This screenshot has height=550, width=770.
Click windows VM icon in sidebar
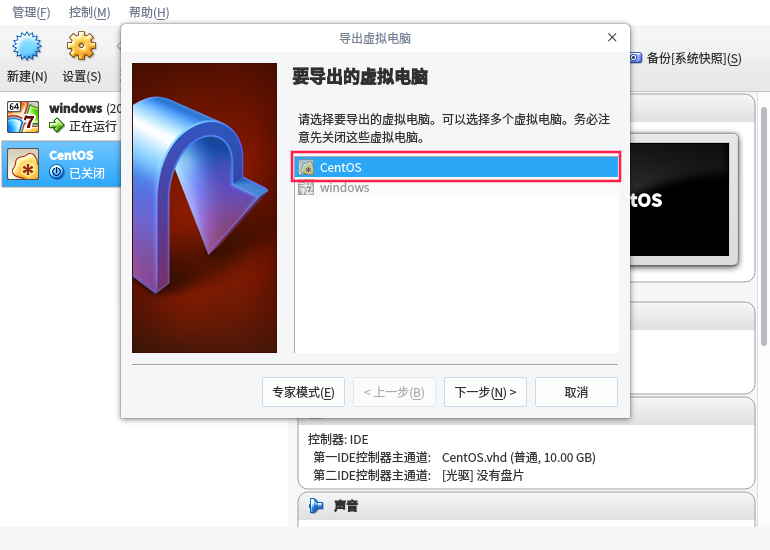point(23,117)
